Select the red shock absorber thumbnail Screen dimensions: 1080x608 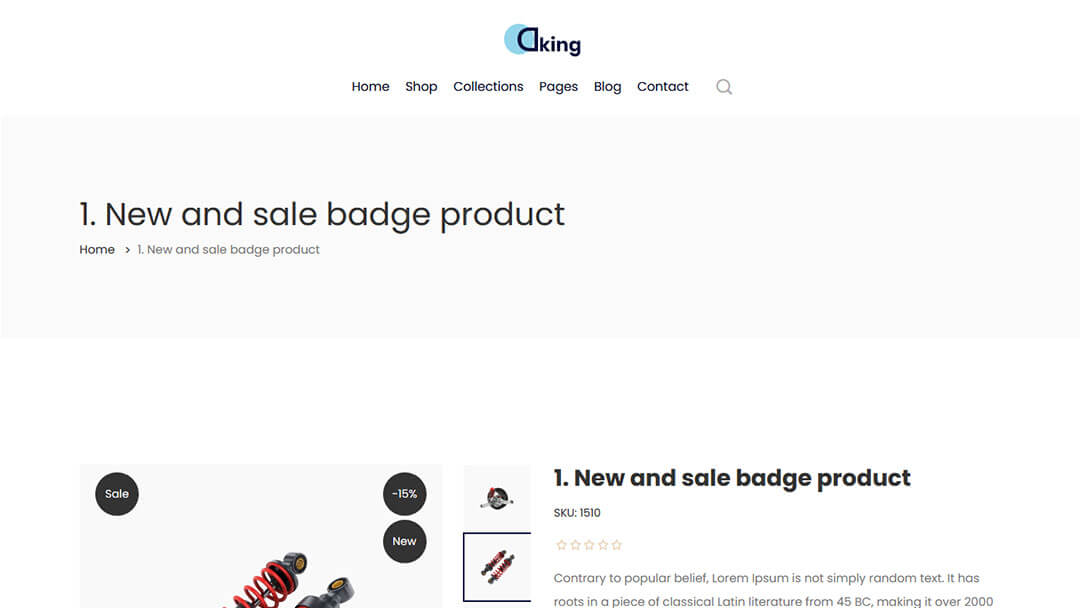pyautogui.click(x=497, y=567)
